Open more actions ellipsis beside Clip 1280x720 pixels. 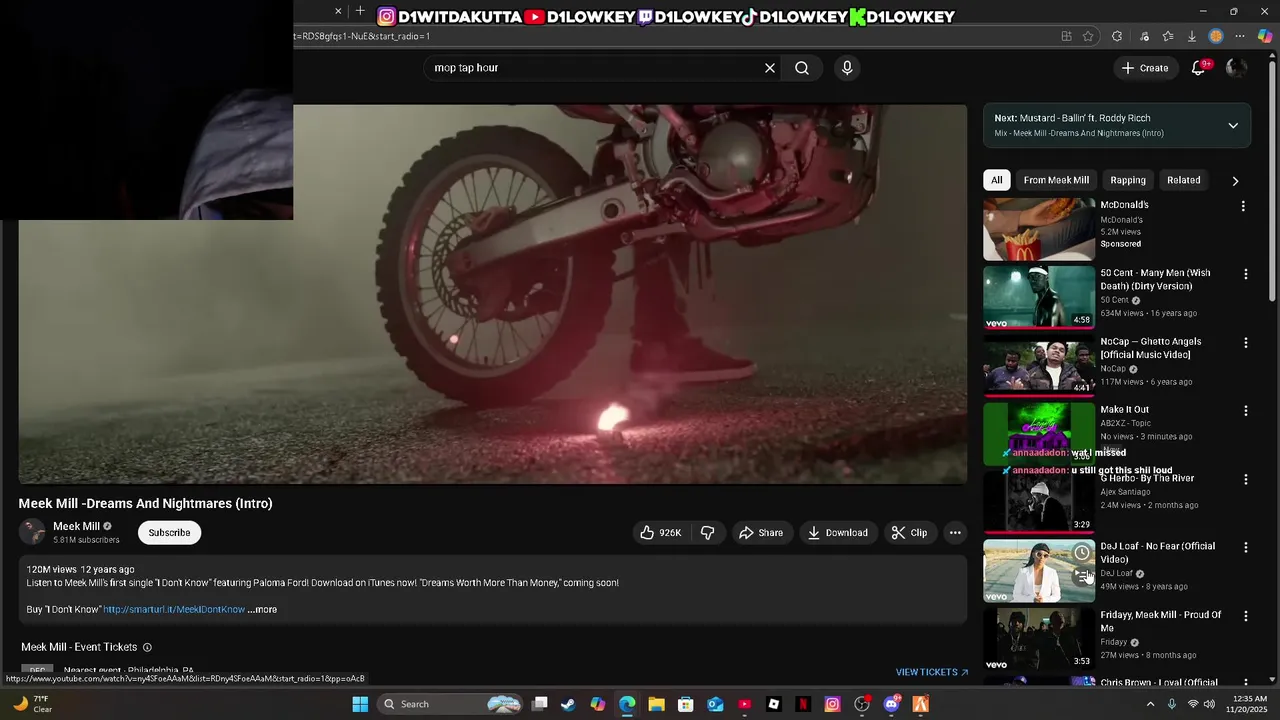click(x=955, y=533)
